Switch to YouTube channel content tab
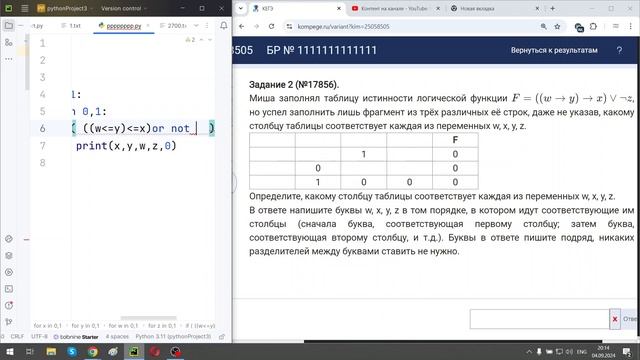 pyautogui.click(x=394, y=9)
